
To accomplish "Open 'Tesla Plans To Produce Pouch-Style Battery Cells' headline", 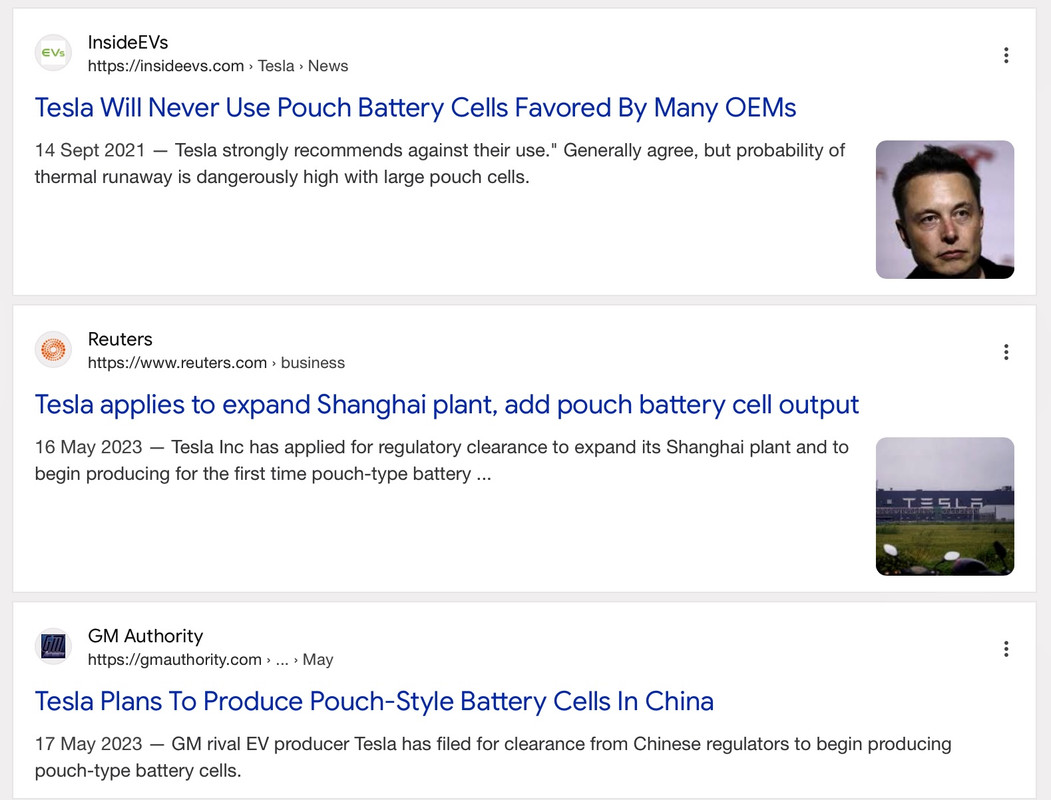I will click(x=374, y=702).
